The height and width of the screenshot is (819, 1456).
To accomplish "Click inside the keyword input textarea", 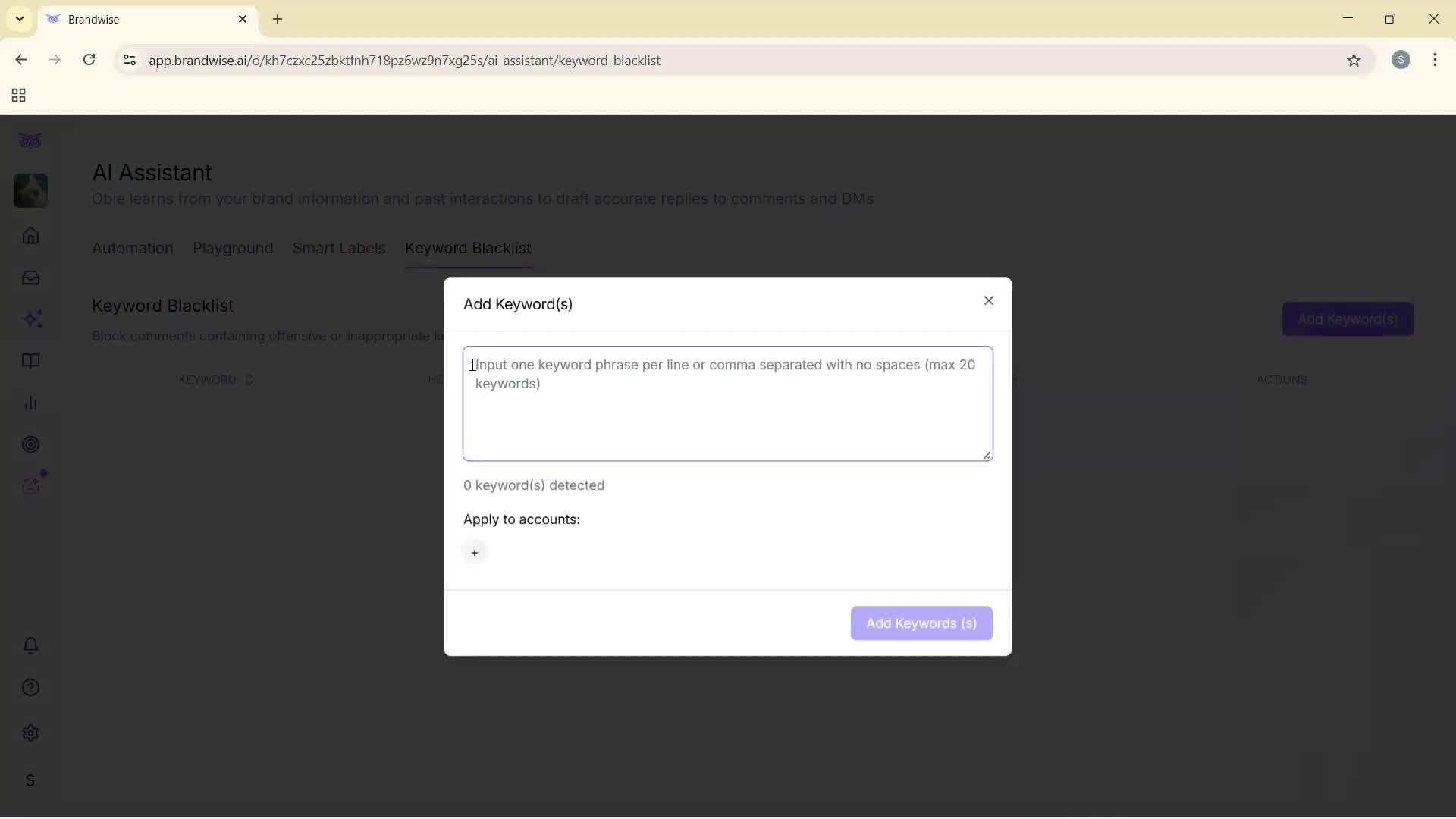I will [x=726, y=402].
